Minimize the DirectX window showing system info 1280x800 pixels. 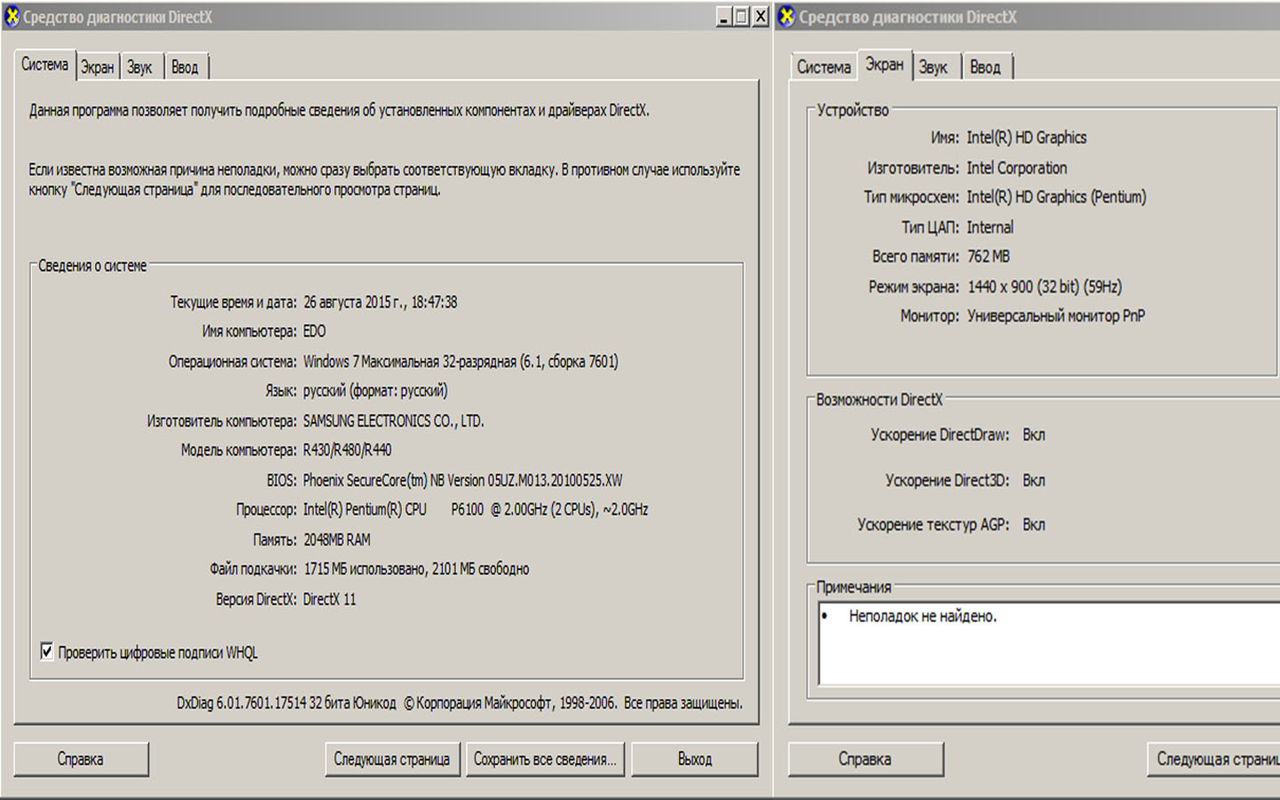[x=723, y=17]
